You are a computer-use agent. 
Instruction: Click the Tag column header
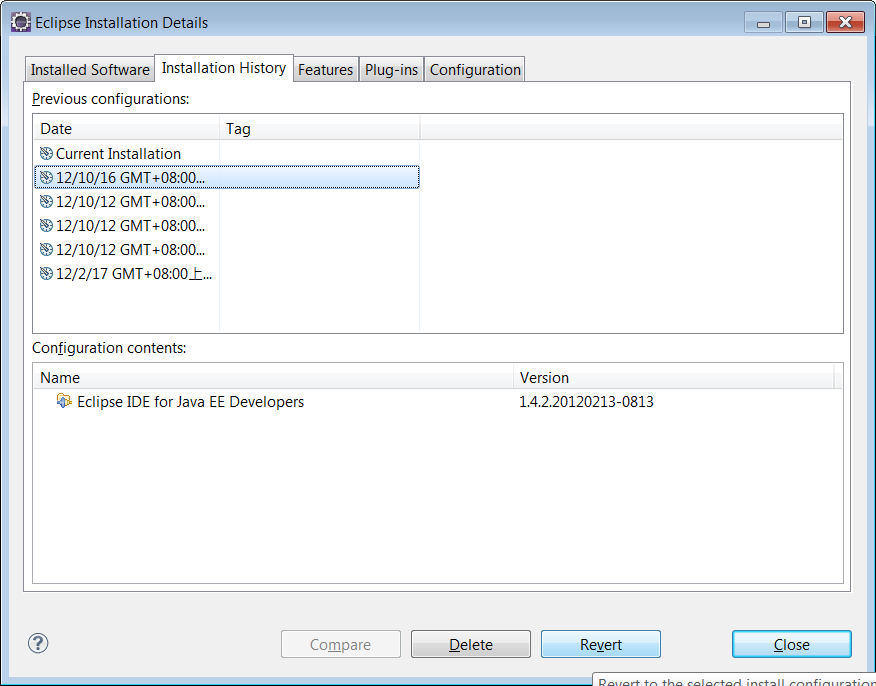click(x=319, y=128)
